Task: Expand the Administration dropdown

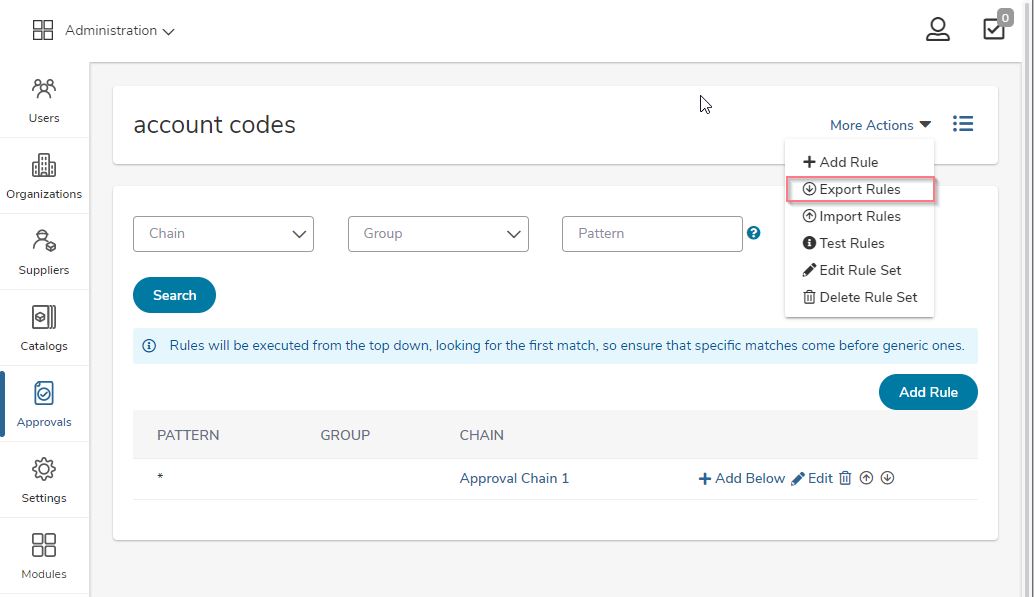Action: pos(119,30)
